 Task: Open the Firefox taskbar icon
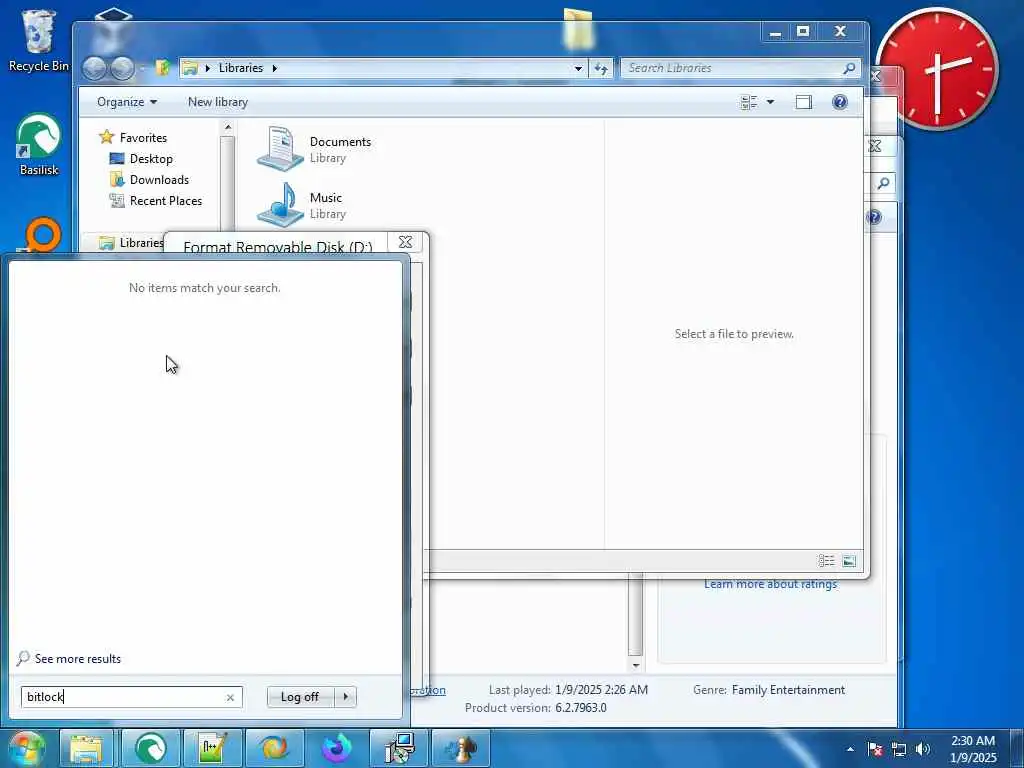[x=336, y=748]
